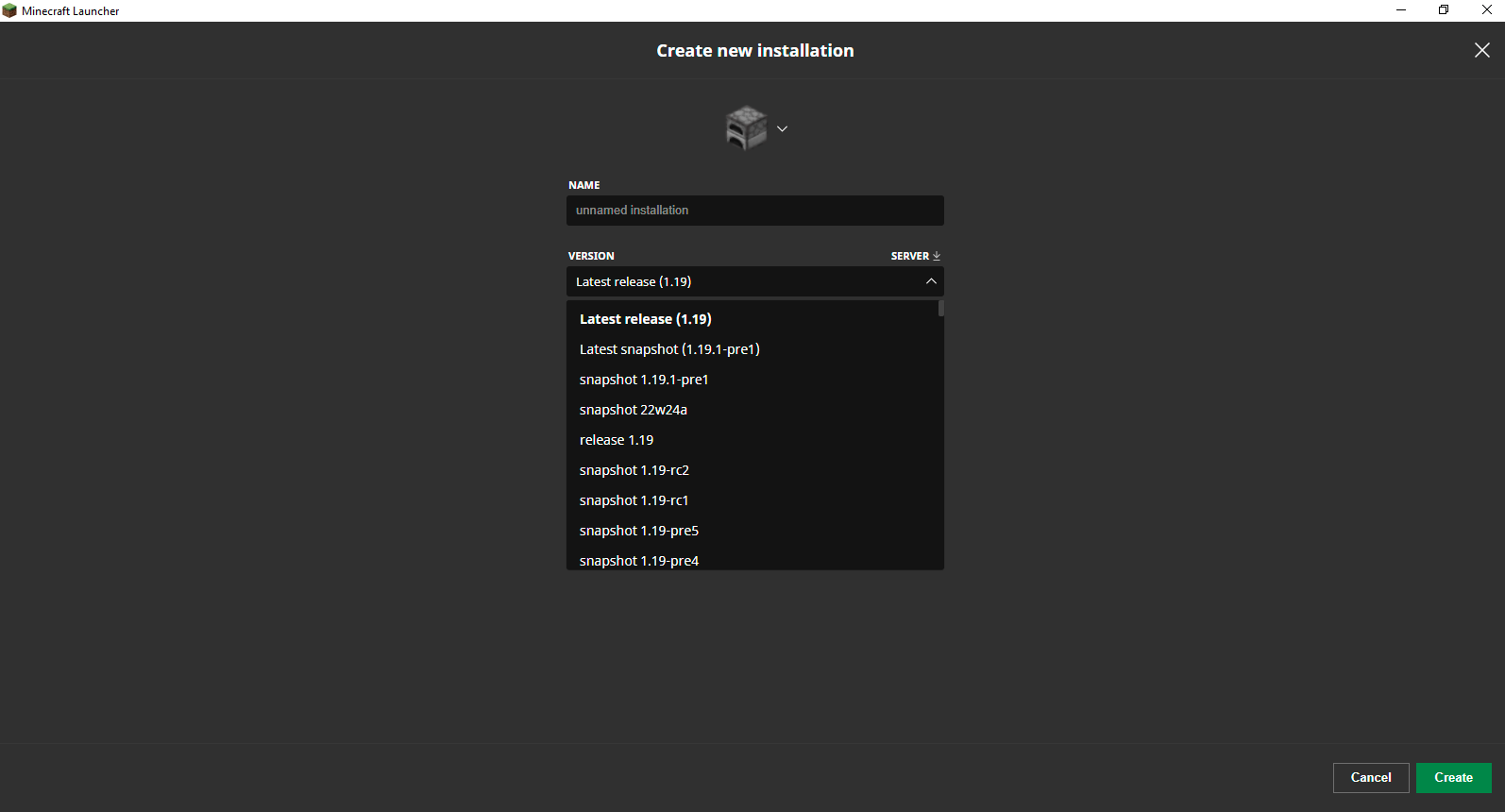Select snapshot 1.19.1-pre1 version
Viewport: 1505px width, 812px height.
pos(752,380)
